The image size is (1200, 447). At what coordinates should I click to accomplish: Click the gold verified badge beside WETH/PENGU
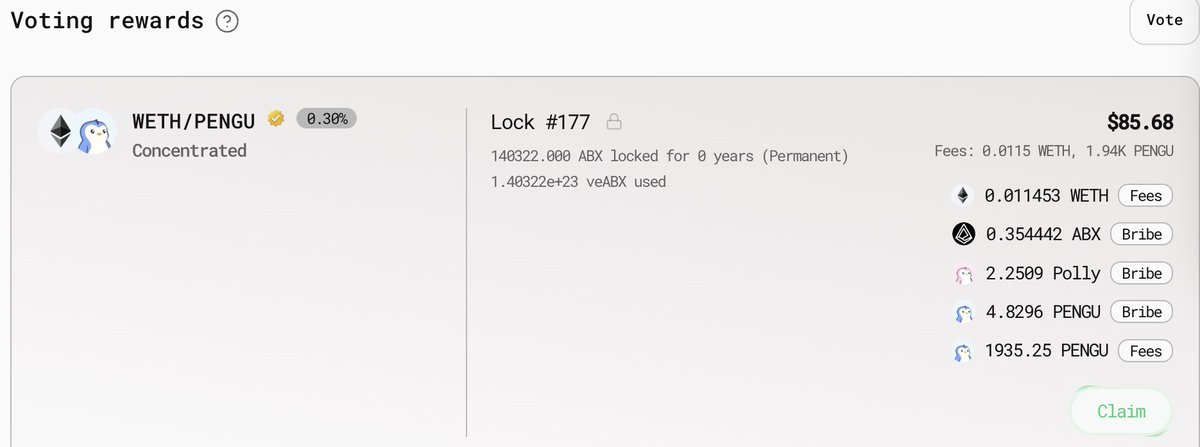click(x=276, y=120)
